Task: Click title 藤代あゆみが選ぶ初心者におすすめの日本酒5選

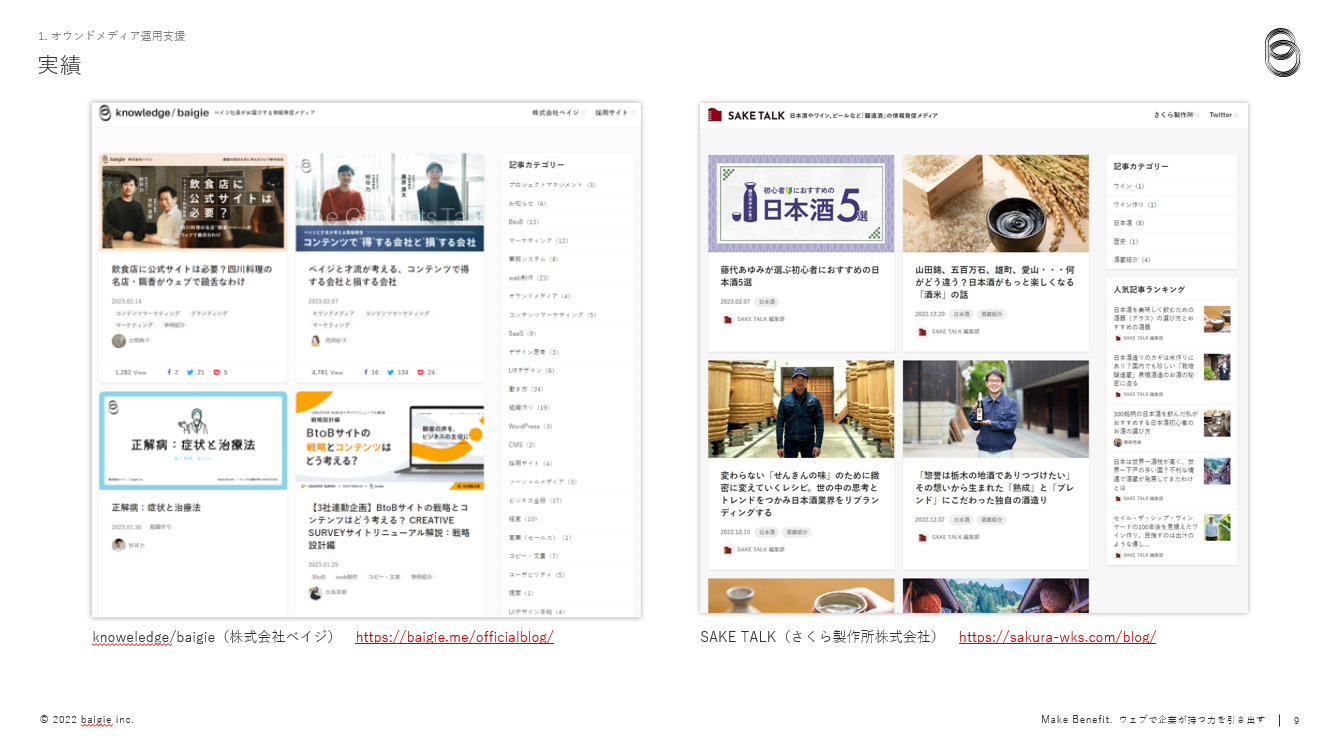Action: [x=800, y=276]
